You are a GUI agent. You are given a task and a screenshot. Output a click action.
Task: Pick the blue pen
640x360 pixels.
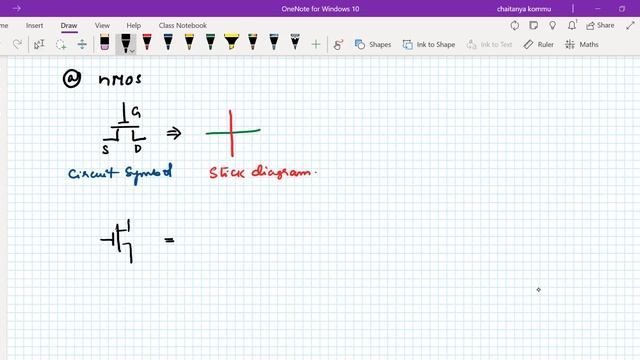(168, 42)
